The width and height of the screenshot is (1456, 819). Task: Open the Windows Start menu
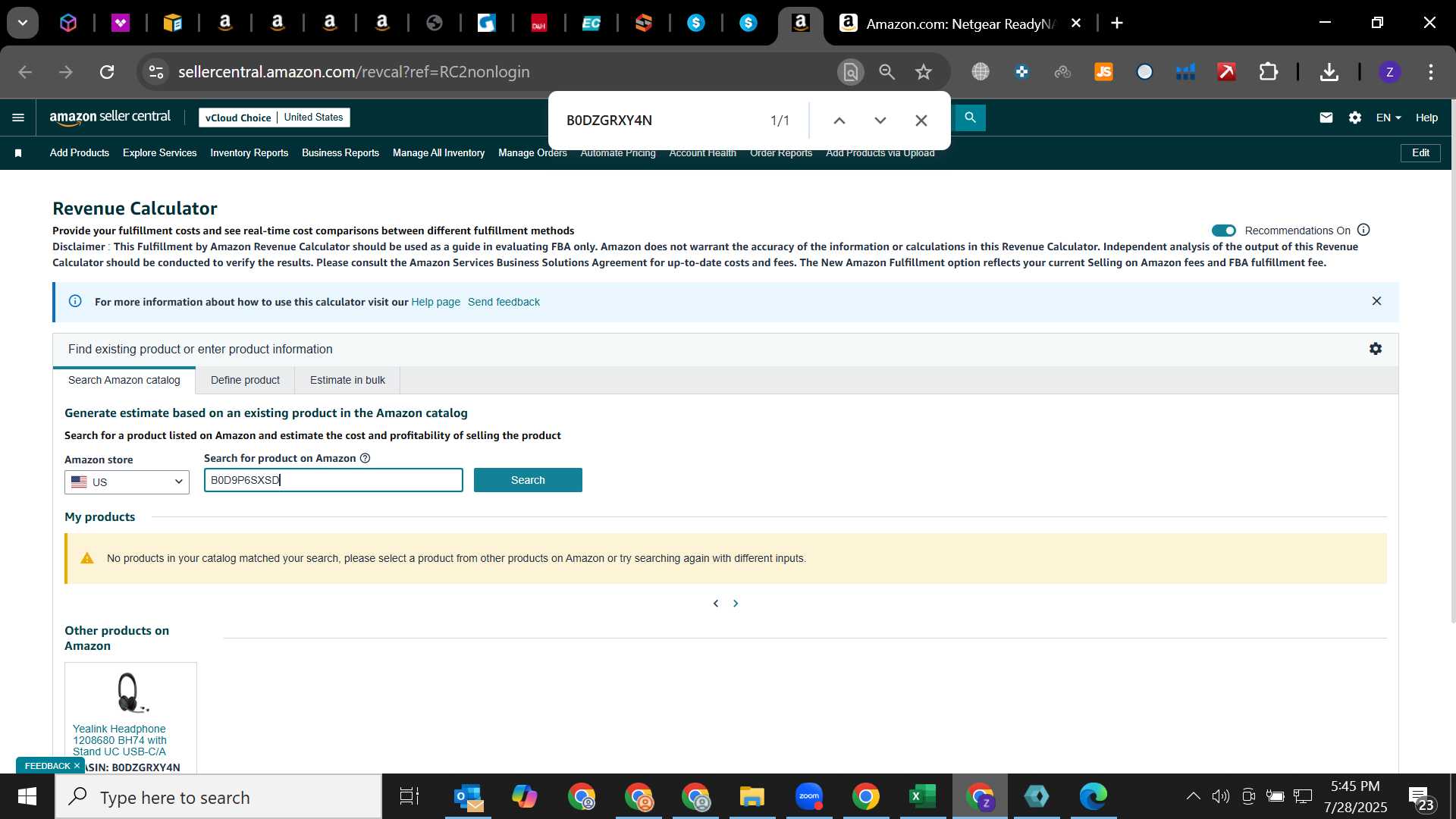(27, 797)
